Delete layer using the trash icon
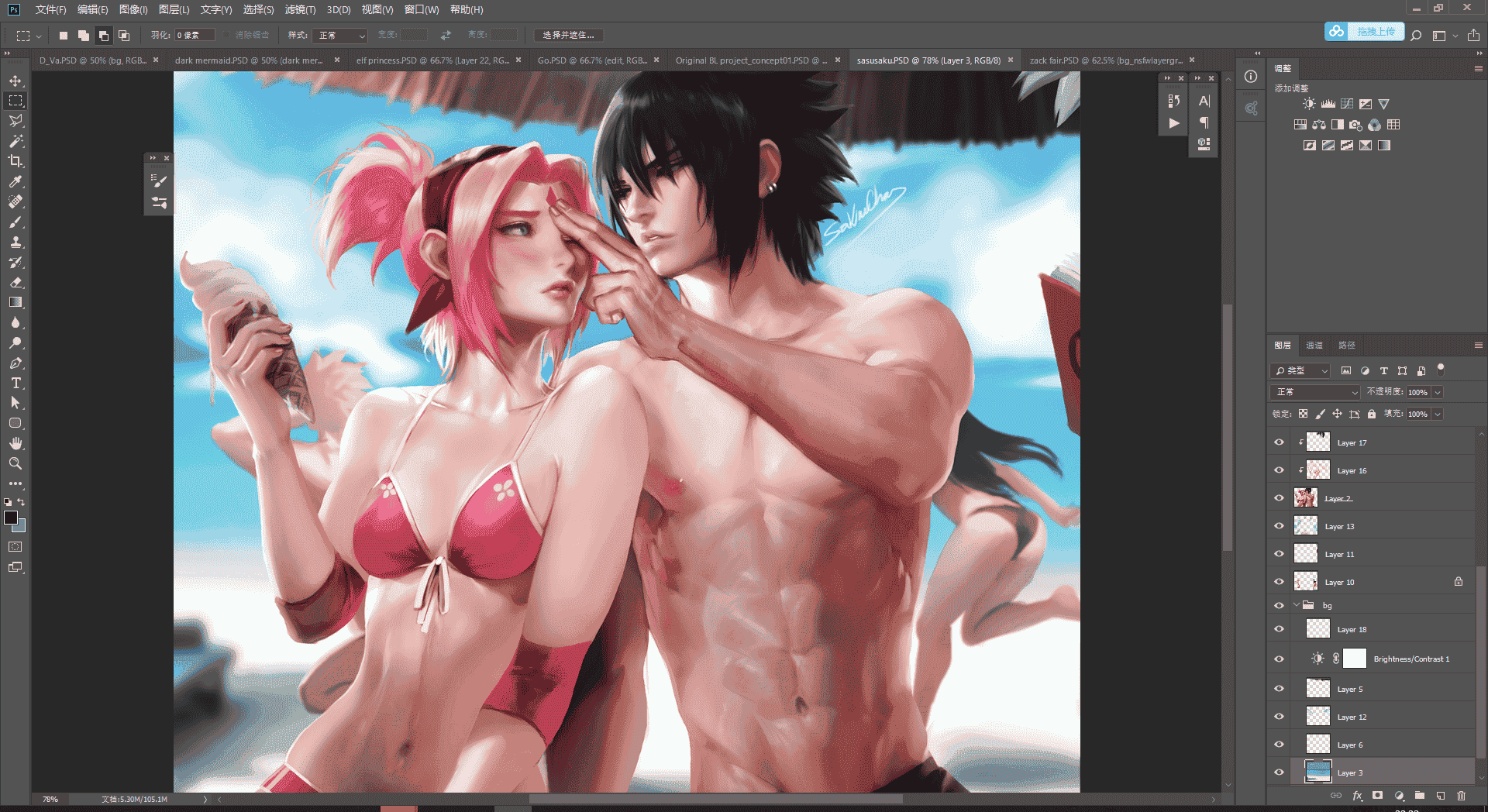The height and width of the screenshot is (812, 1488). pyautogui.click(x=1461, y=796)
